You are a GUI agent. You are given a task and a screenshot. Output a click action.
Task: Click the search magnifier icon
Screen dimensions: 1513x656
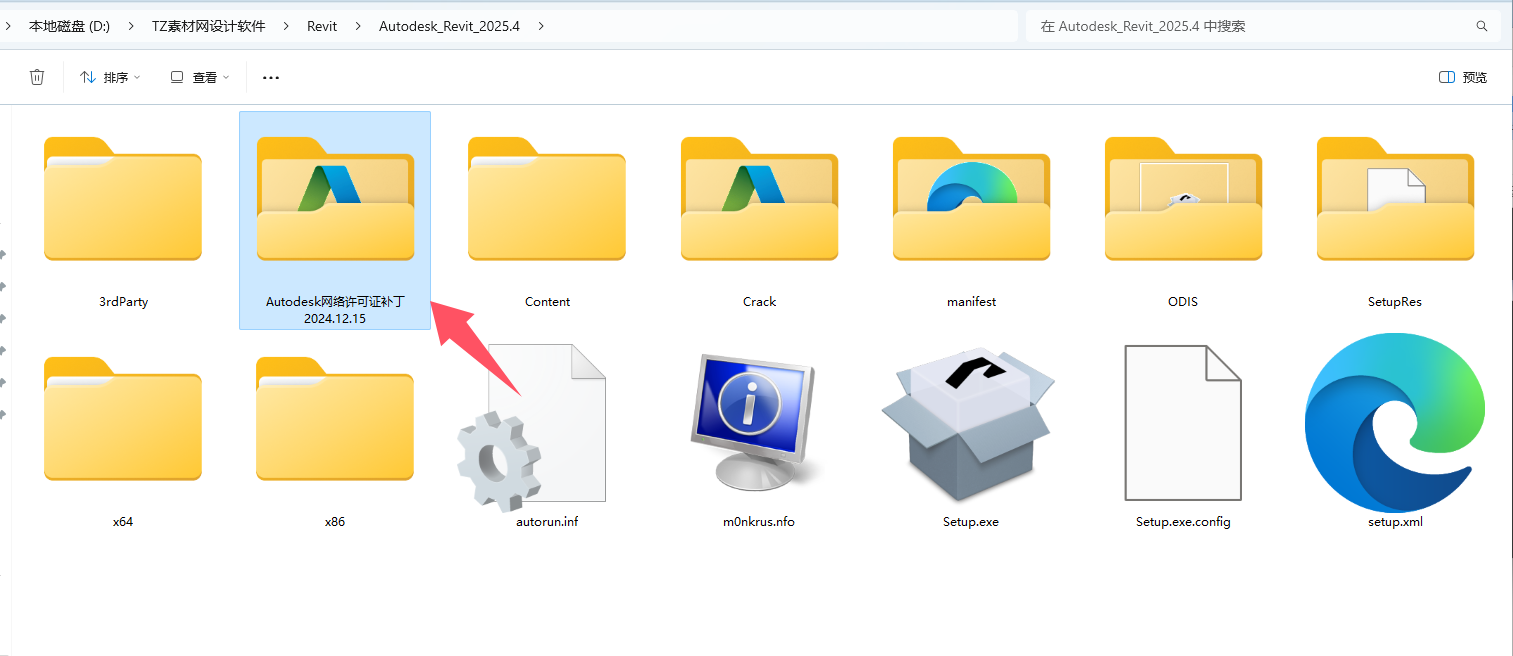point(1482,26)
